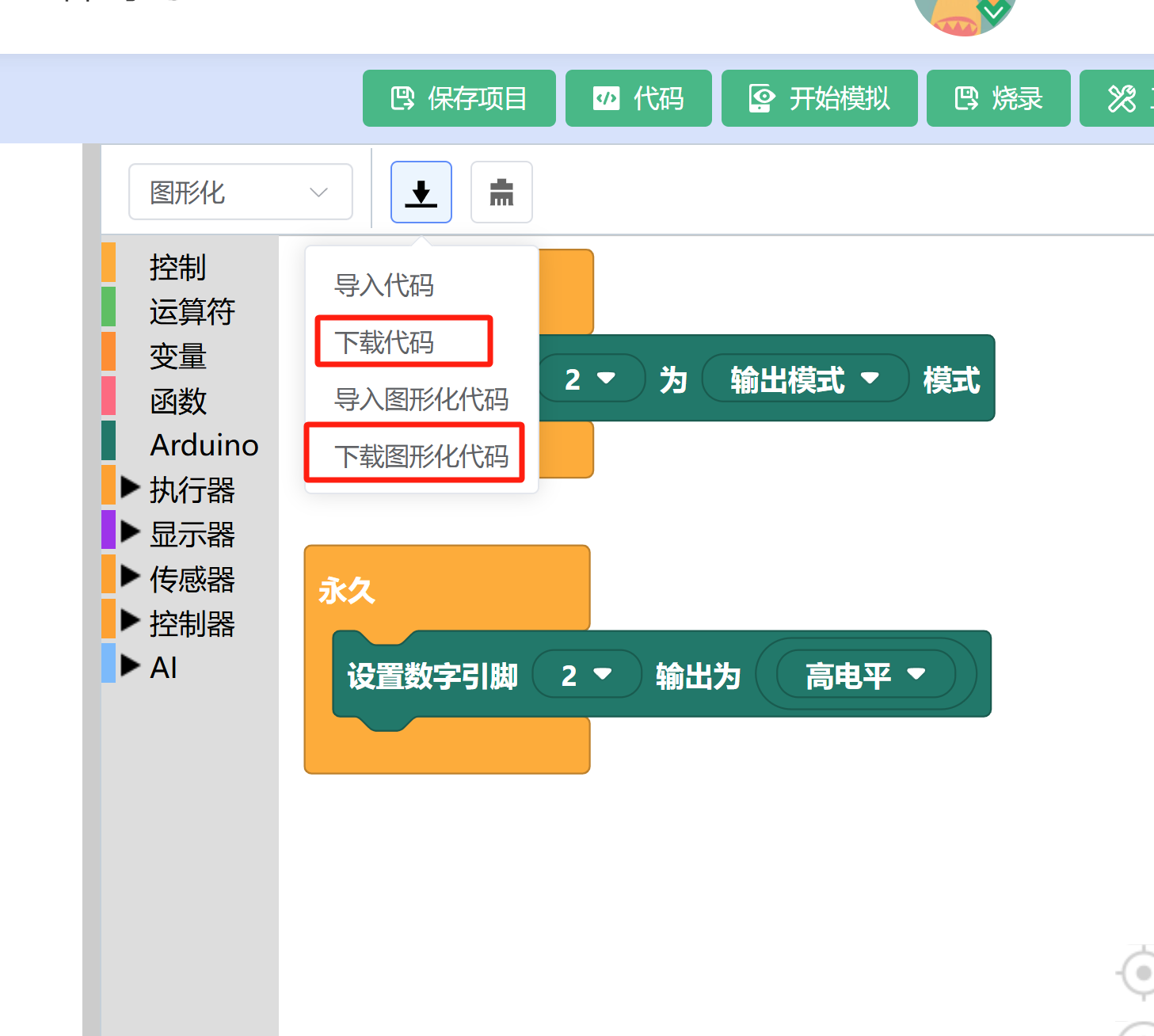The width and height of the screenshot is (1154, 1036).
Task: Open the 图形化 mode dropdown
Action: [x=240, y=192]
